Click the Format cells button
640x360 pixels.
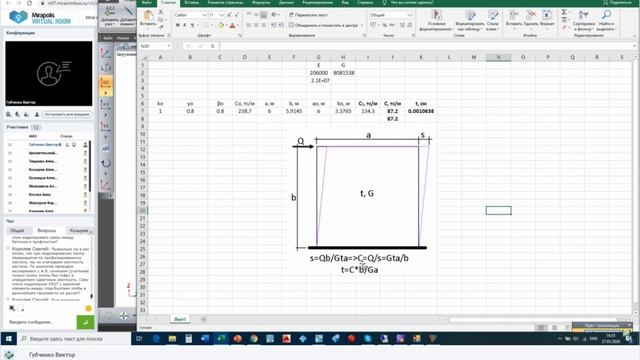(x=547, y=19)
